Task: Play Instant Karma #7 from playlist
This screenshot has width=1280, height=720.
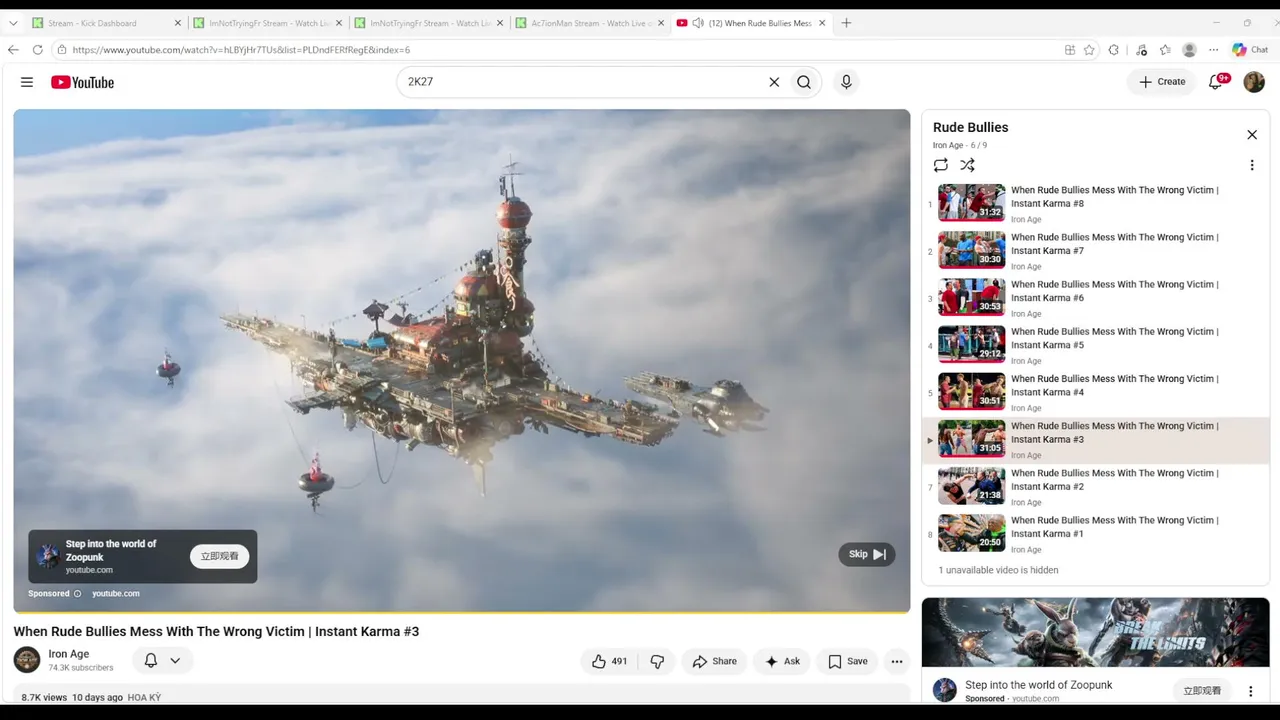Action: (1095, 250)
